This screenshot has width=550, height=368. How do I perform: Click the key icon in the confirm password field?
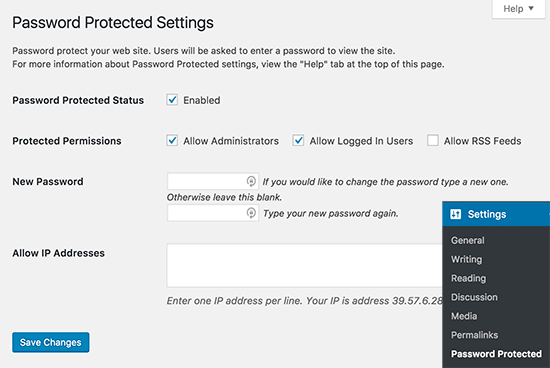[251, 213]
